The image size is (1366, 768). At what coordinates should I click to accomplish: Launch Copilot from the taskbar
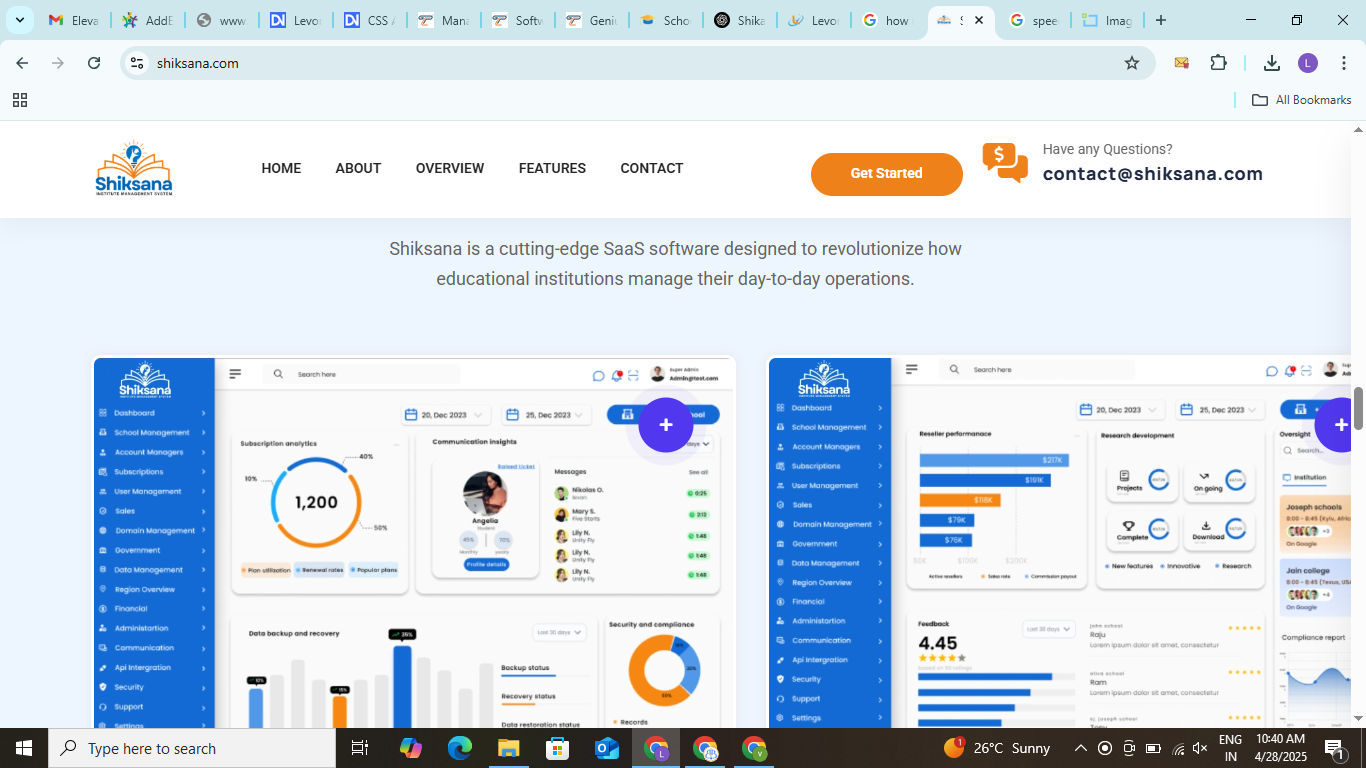click(x=410, y=748)
